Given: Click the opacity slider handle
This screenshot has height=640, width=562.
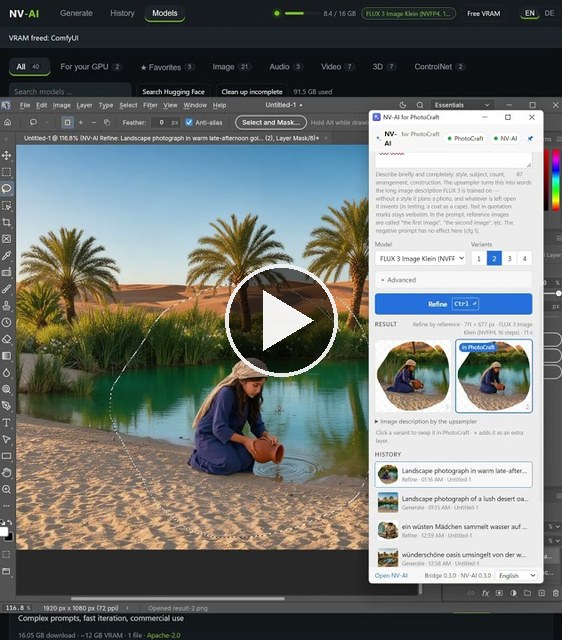Looking at the screenshot, I should click(x=558, y=293).
